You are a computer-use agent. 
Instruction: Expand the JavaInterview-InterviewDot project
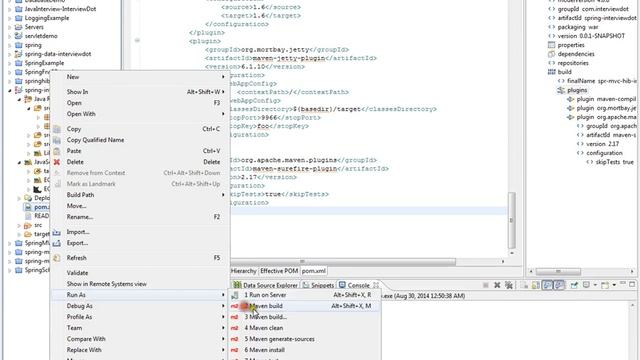pos(10,9)
